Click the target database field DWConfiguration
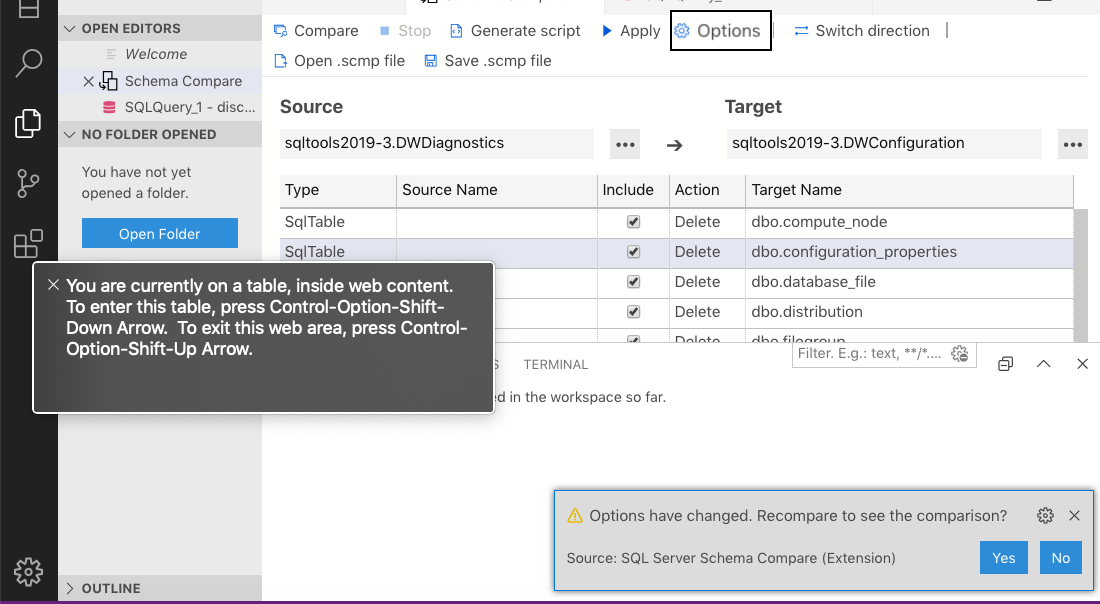This screenshot has width=1100, height=604. pyautogui.click(x=884, y=144)
